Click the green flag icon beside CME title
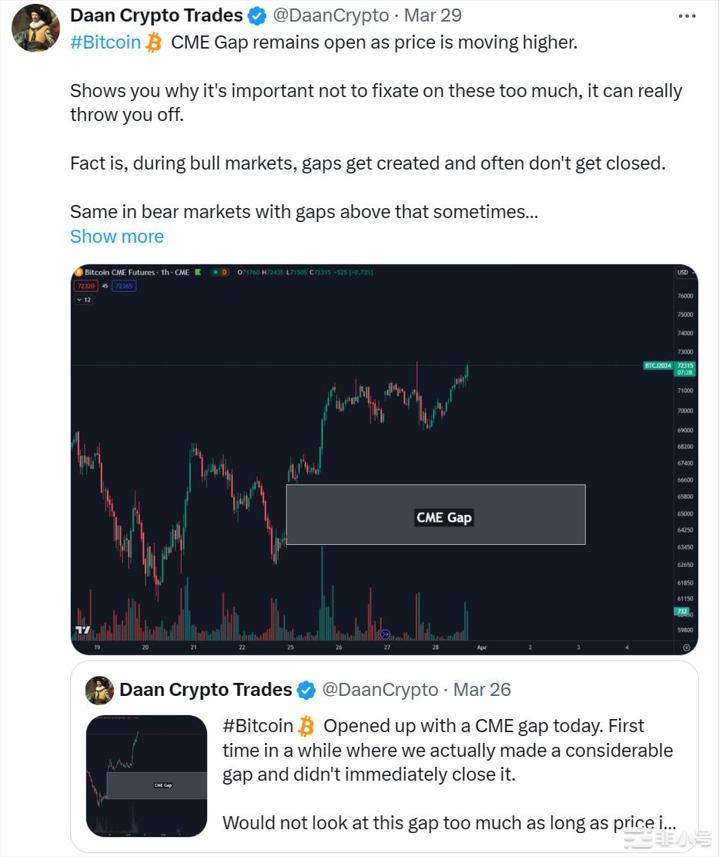Viewport: 719px width, 857px height. [198, 272]
